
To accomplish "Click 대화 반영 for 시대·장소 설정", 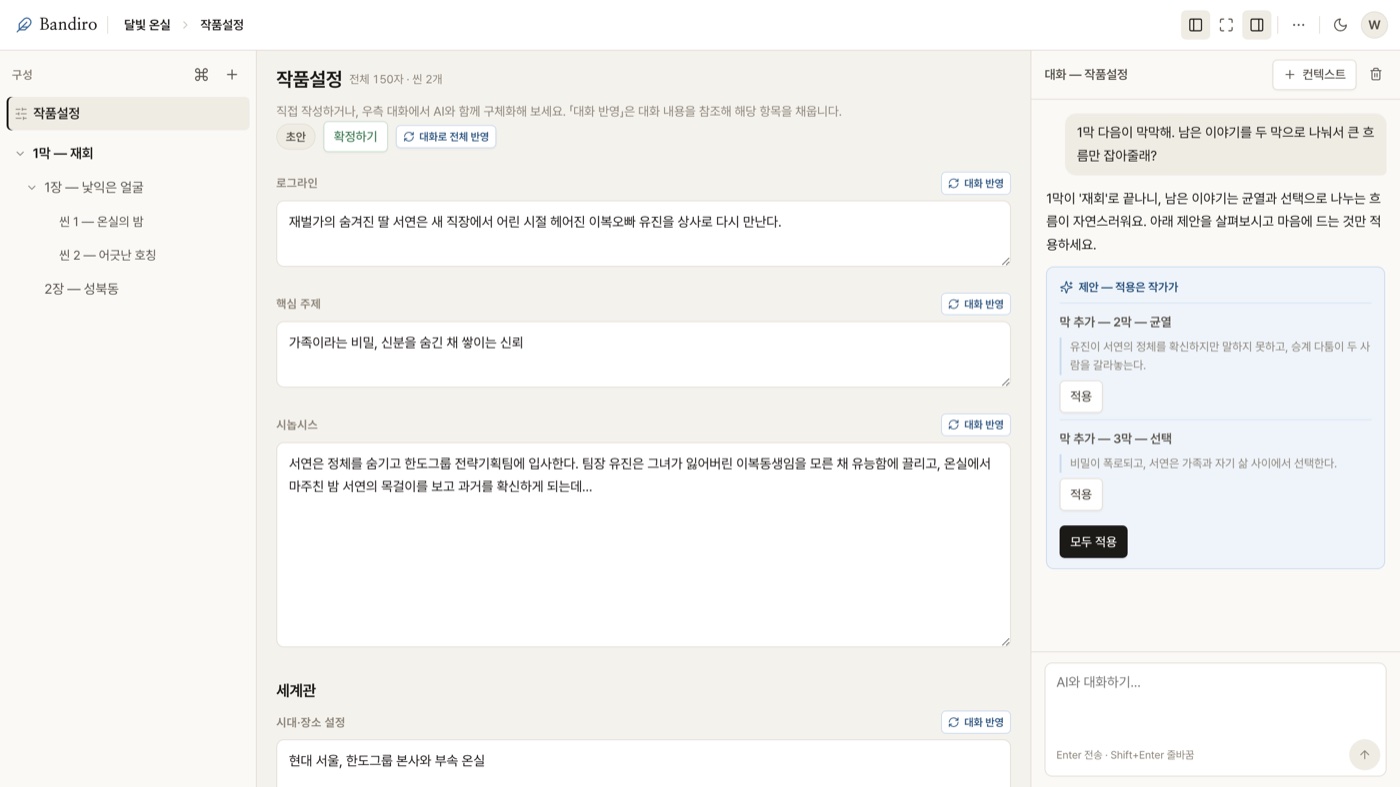I will 976,722.
